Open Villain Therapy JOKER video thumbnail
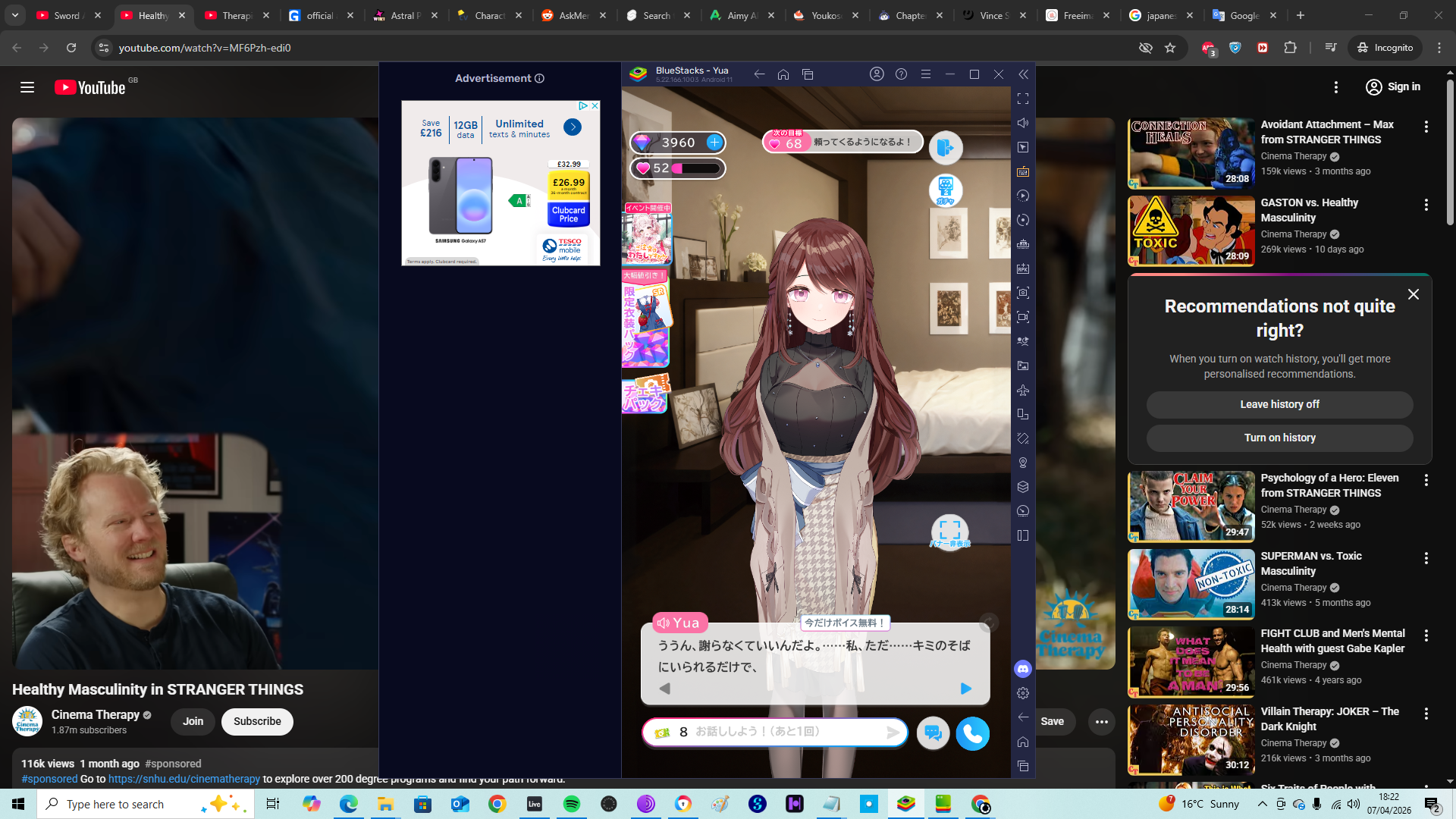This screenshot has width=1456, height=819. pos(1191,740)
